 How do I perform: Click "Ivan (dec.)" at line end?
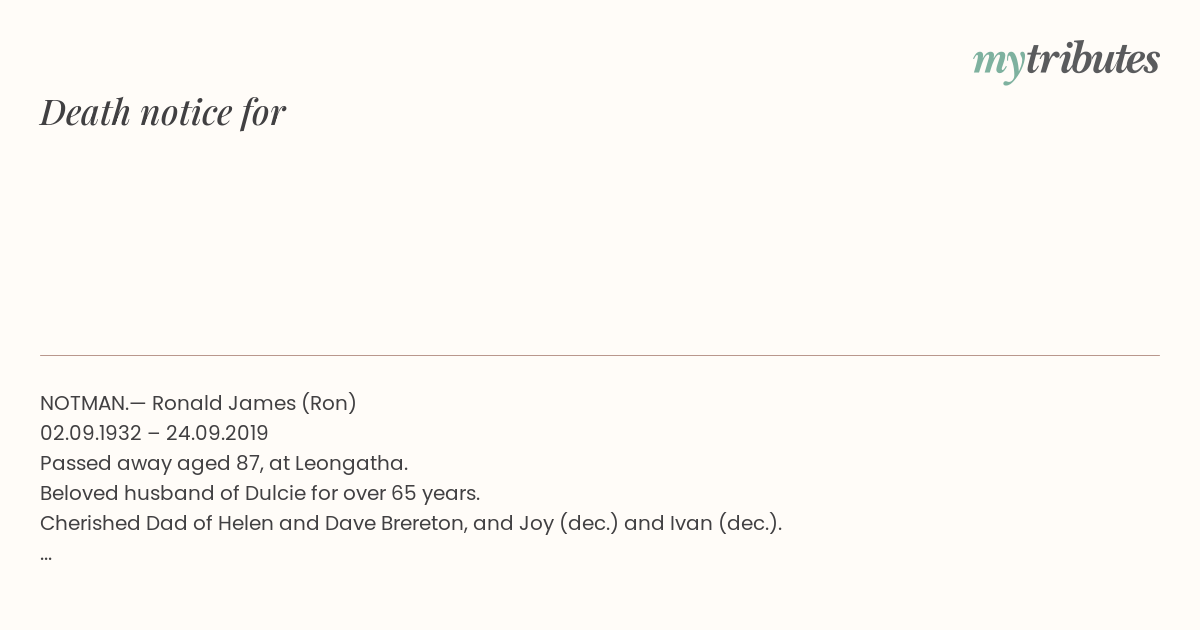(726, 524)
